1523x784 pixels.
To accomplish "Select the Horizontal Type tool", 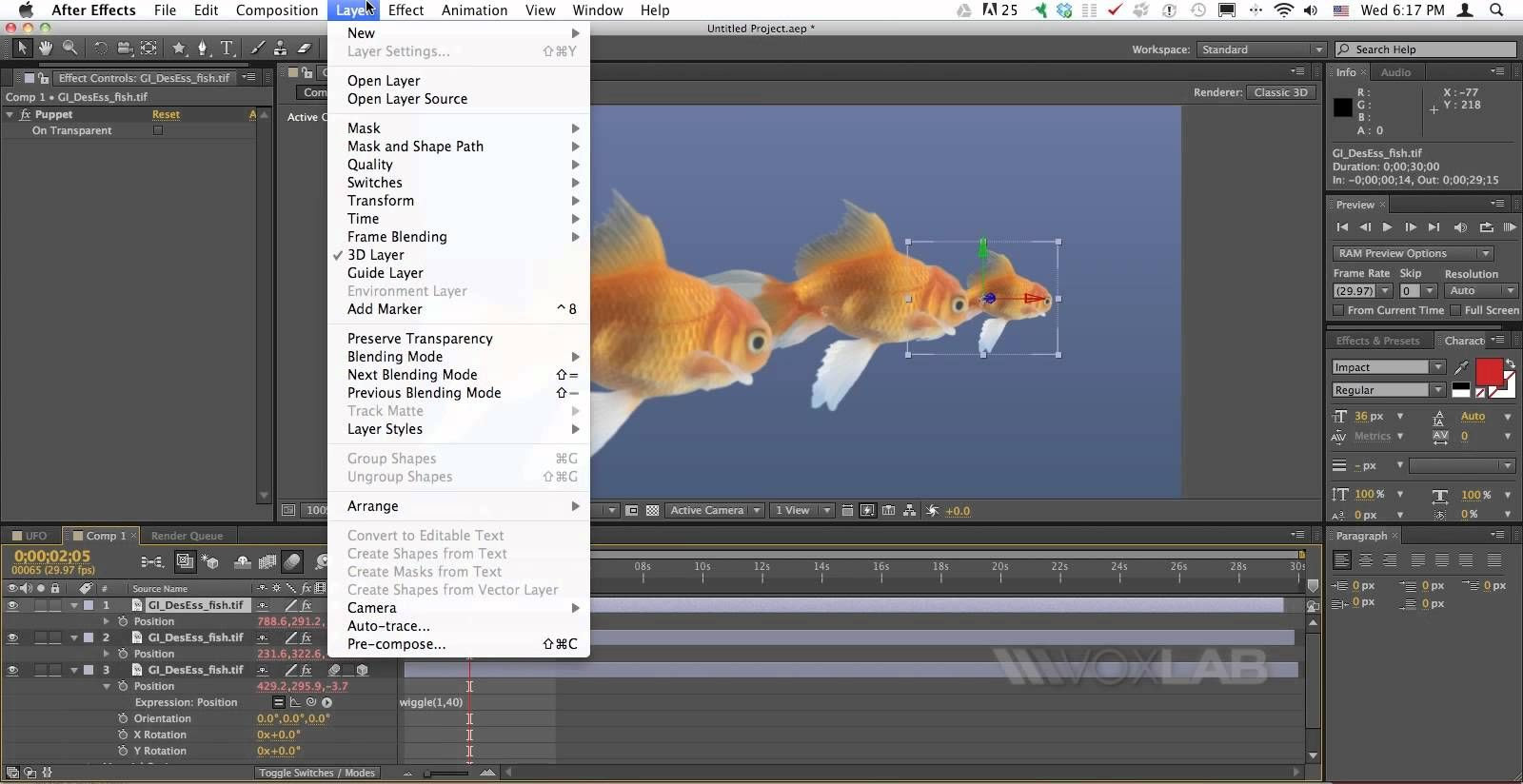I will coord(227,48).
